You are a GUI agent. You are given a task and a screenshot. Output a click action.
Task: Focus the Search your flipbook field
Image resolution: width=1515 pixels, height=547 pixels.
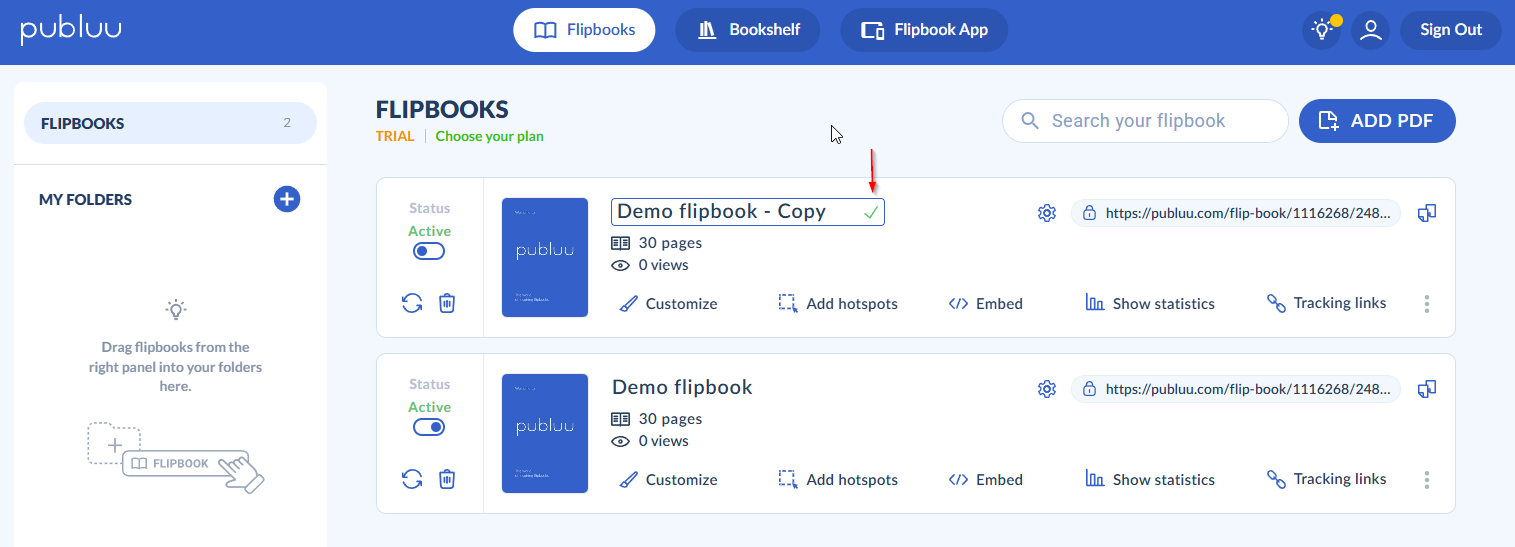[x=1145, y=121]
